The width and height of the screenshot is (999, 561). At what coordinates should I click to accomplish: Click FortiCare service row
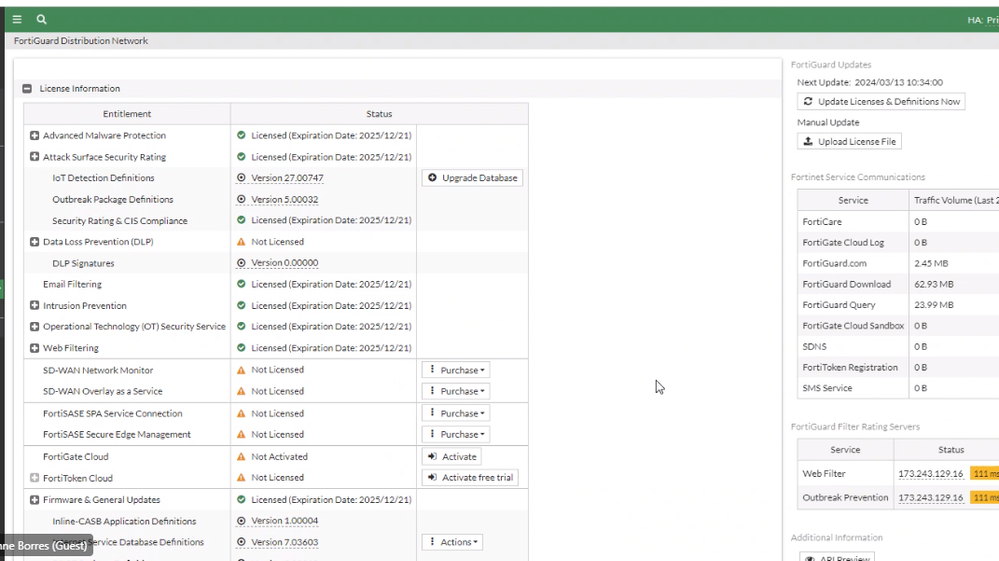[898, 222]
